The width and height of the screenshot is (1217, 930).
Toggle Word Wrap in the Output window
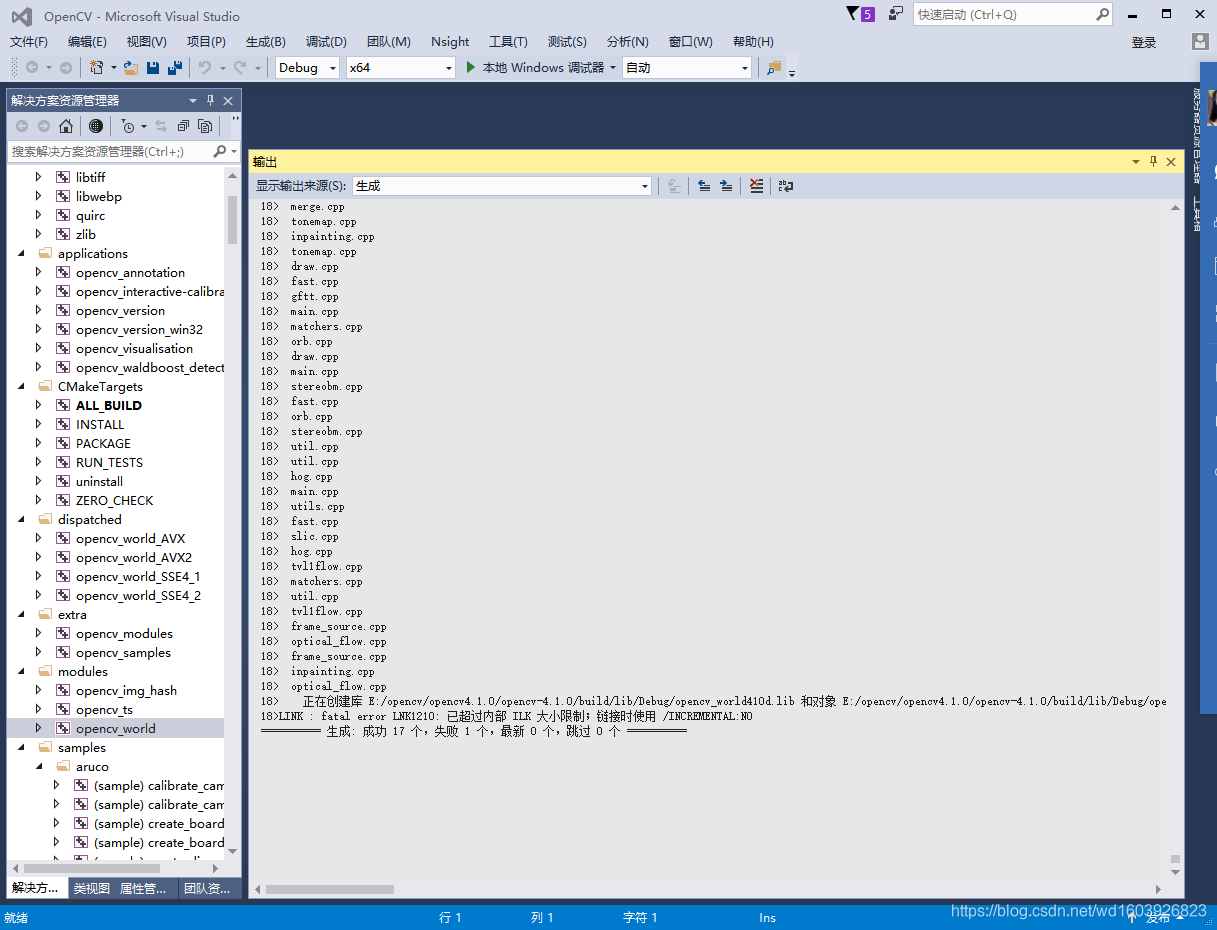[786, 185]
